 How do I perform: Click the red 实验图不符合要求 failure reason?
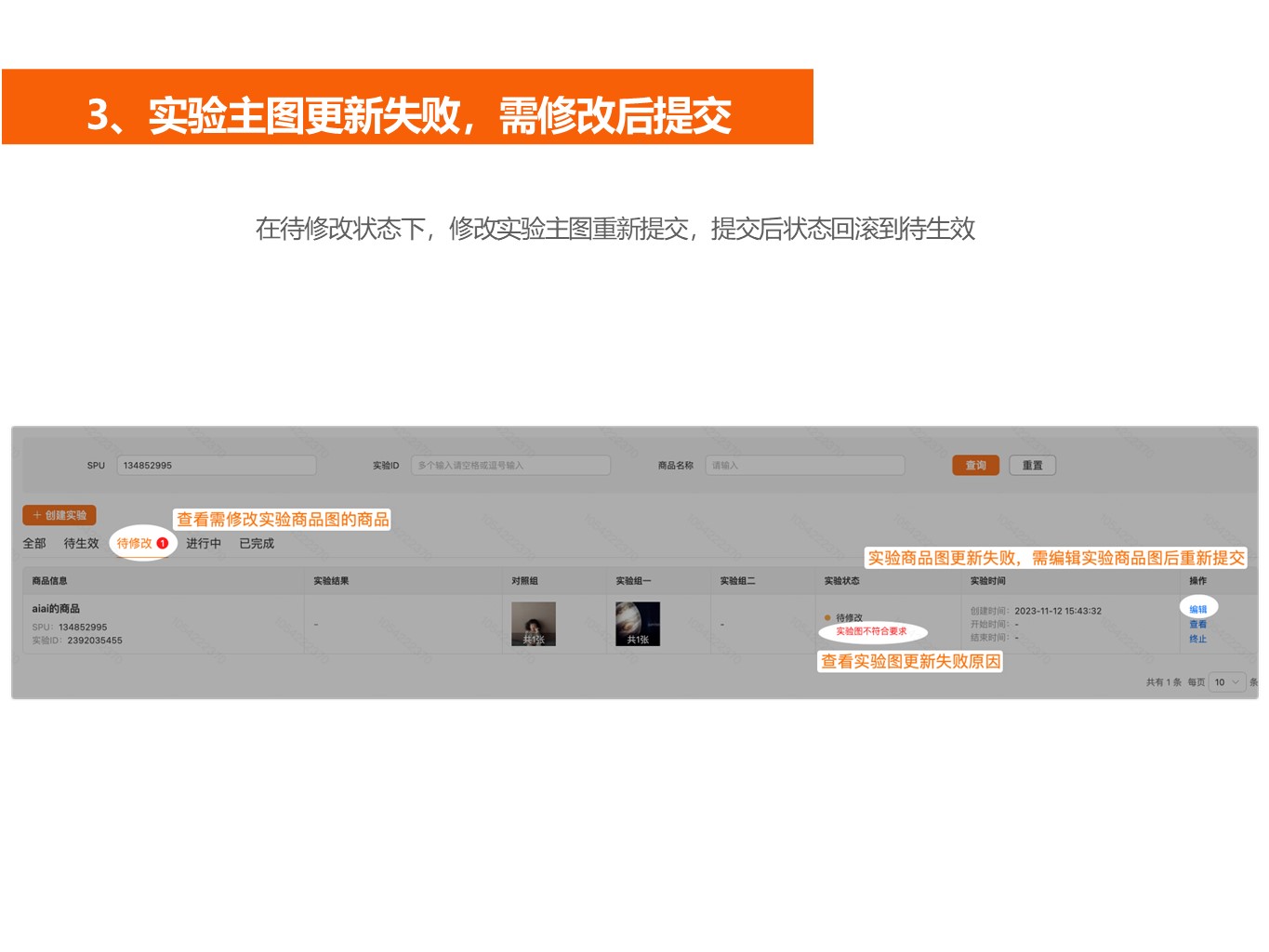click(x=871, y=631)
